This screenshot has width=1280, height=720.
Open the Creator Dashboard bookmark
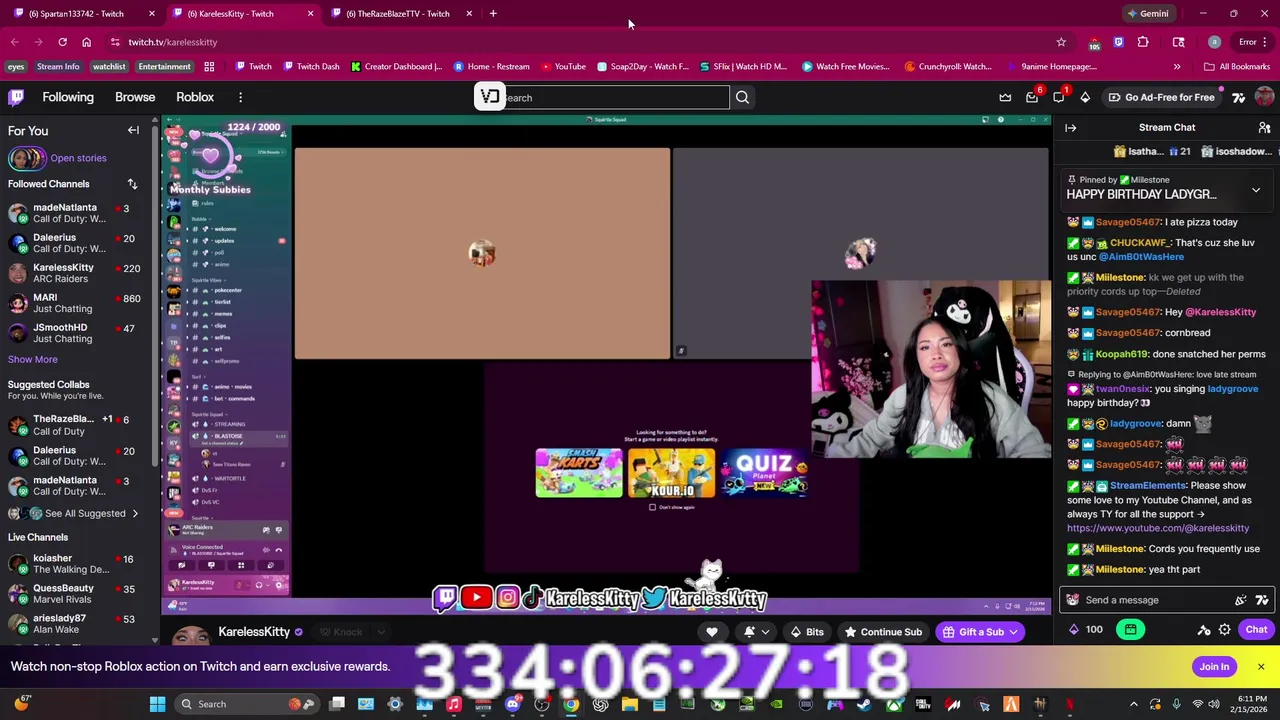(x=396, y=67)
